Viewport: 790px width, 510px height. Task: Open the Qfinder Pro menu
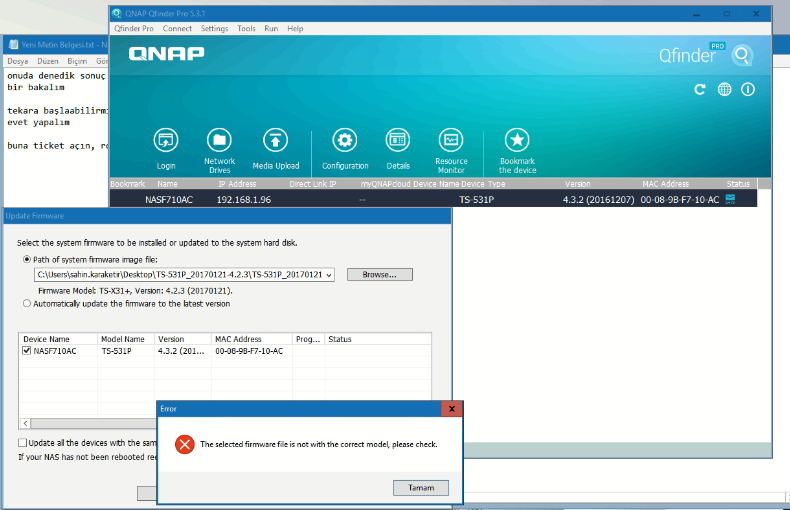(x=134, y=29)
